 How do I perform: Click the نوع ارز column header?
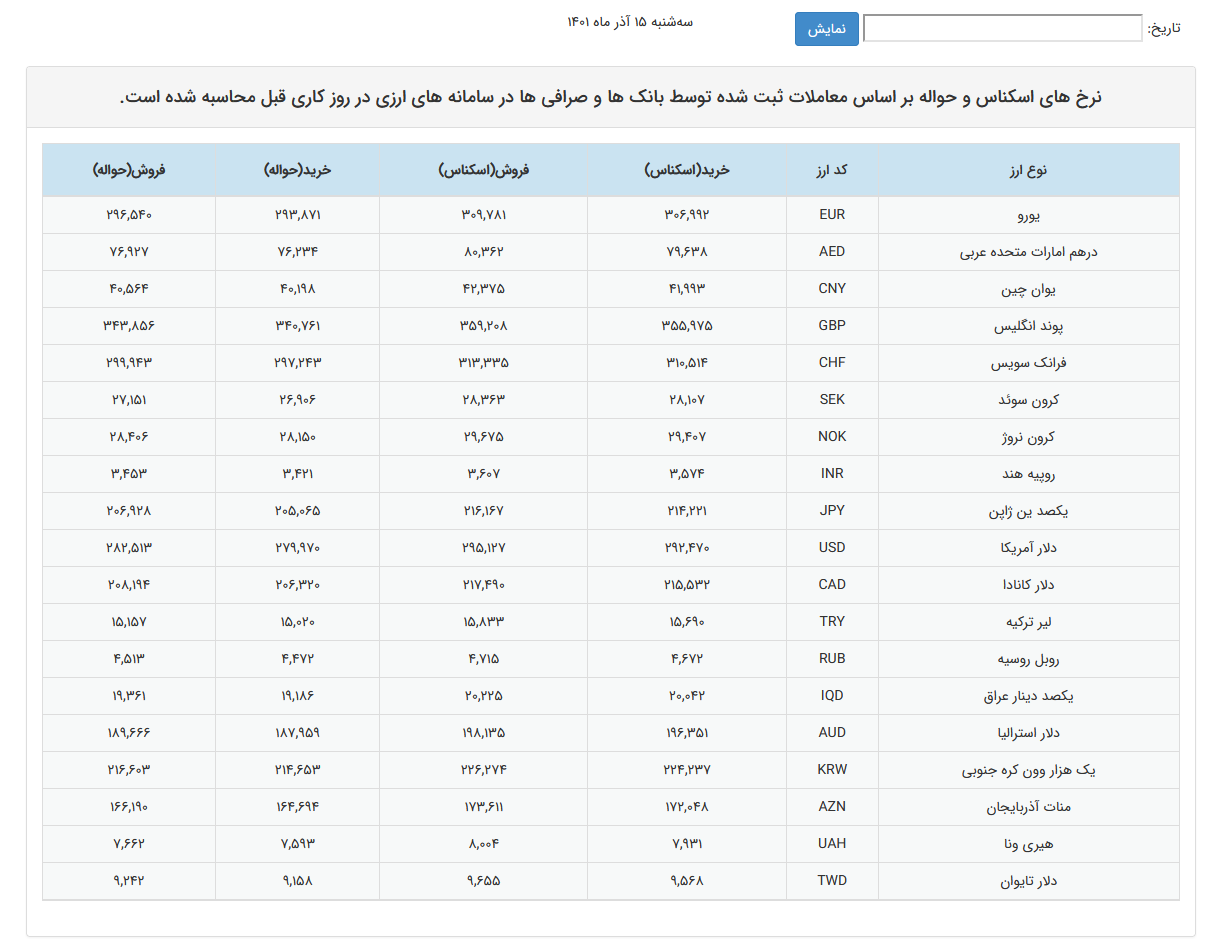point(1028,170)
